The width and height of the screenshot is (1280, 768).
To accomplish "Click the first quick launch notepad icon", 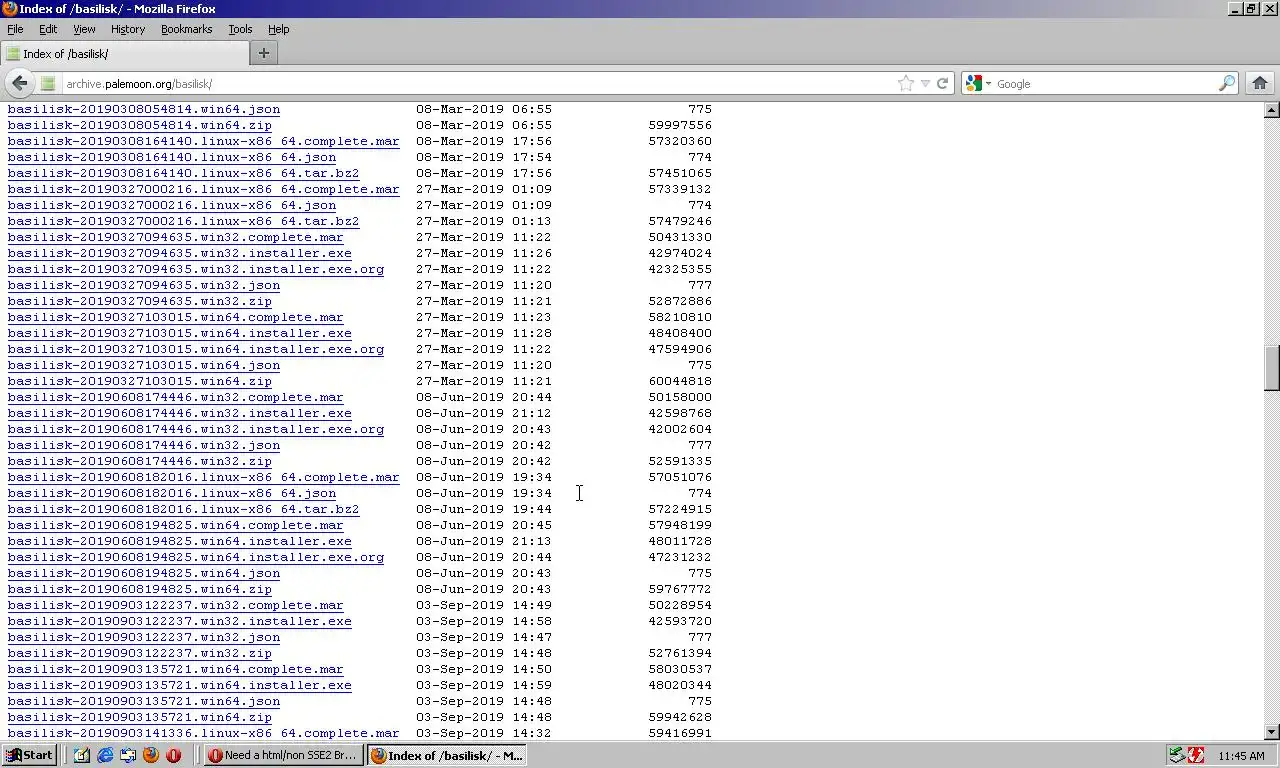I will click(x=82, y=755).
